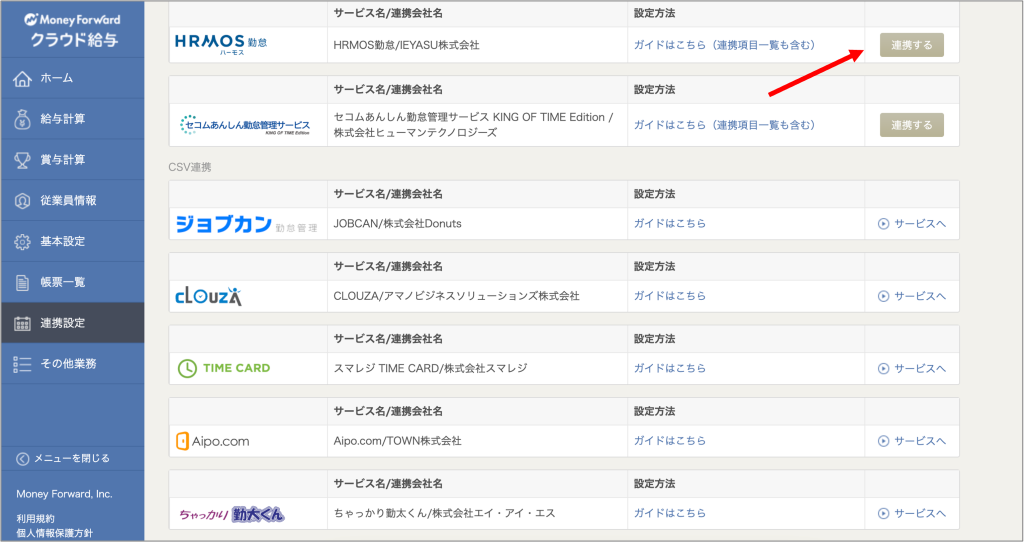Viewport: 1024px width, 543px height.
Task: Go to スマレジ TIME CARD サービスへ link
Action: point(912,369)
